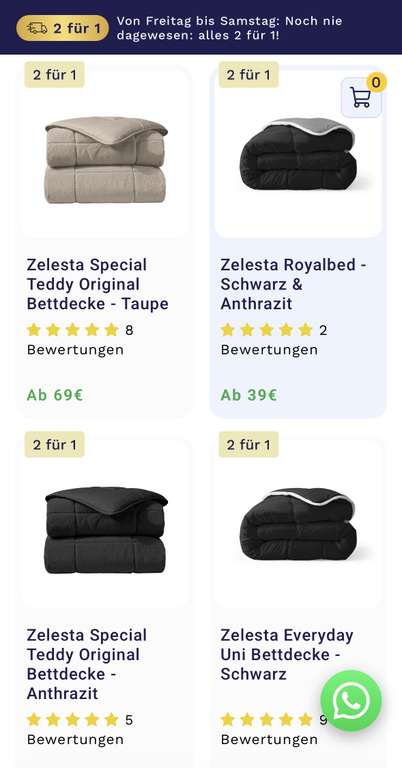The image size is (402, 768).
Task: Tap the delivery truck 2 für 1 badge
Action: coord(62,27)
